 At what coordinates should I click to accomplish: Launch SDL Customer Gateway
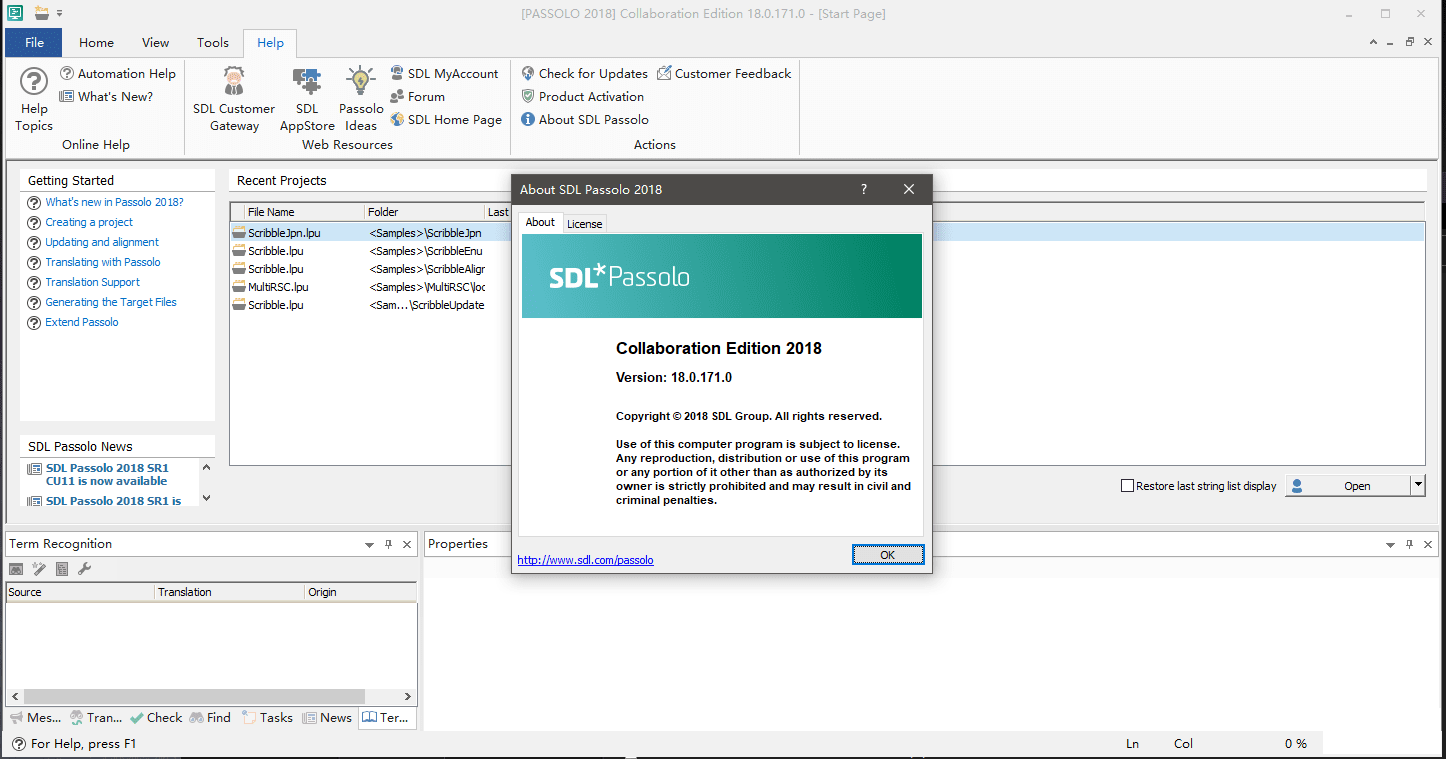click(x=234, y=99)
